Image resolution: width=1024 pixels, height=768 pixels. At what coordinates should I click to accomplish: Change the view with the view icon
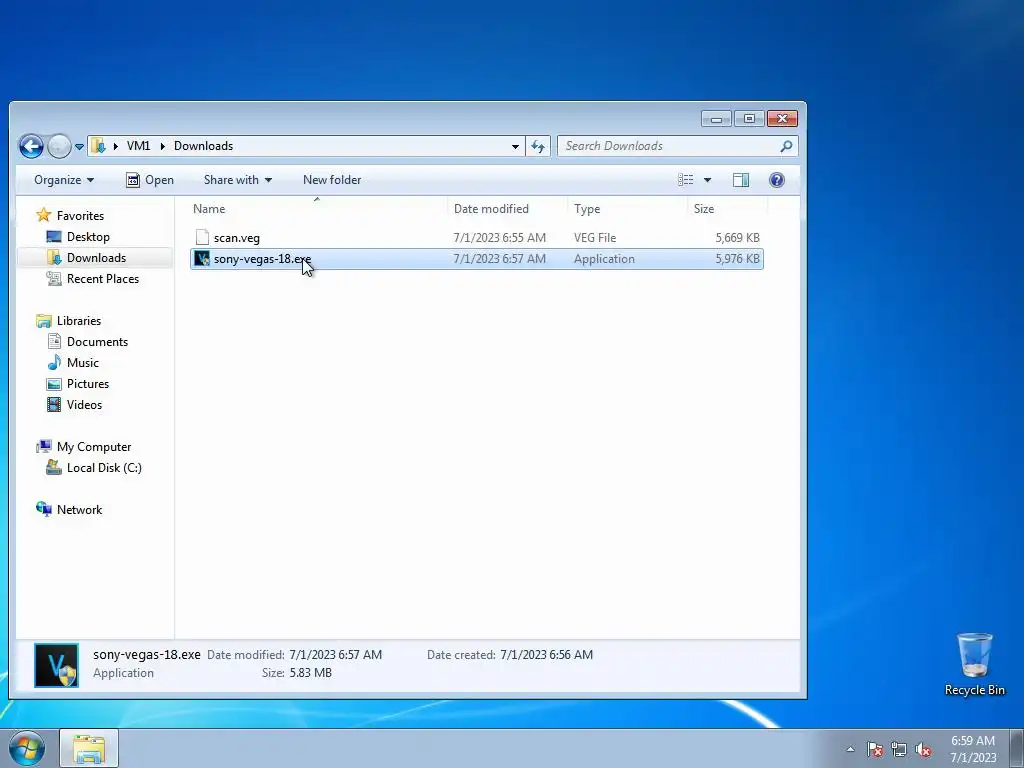[x=685, y=180]
